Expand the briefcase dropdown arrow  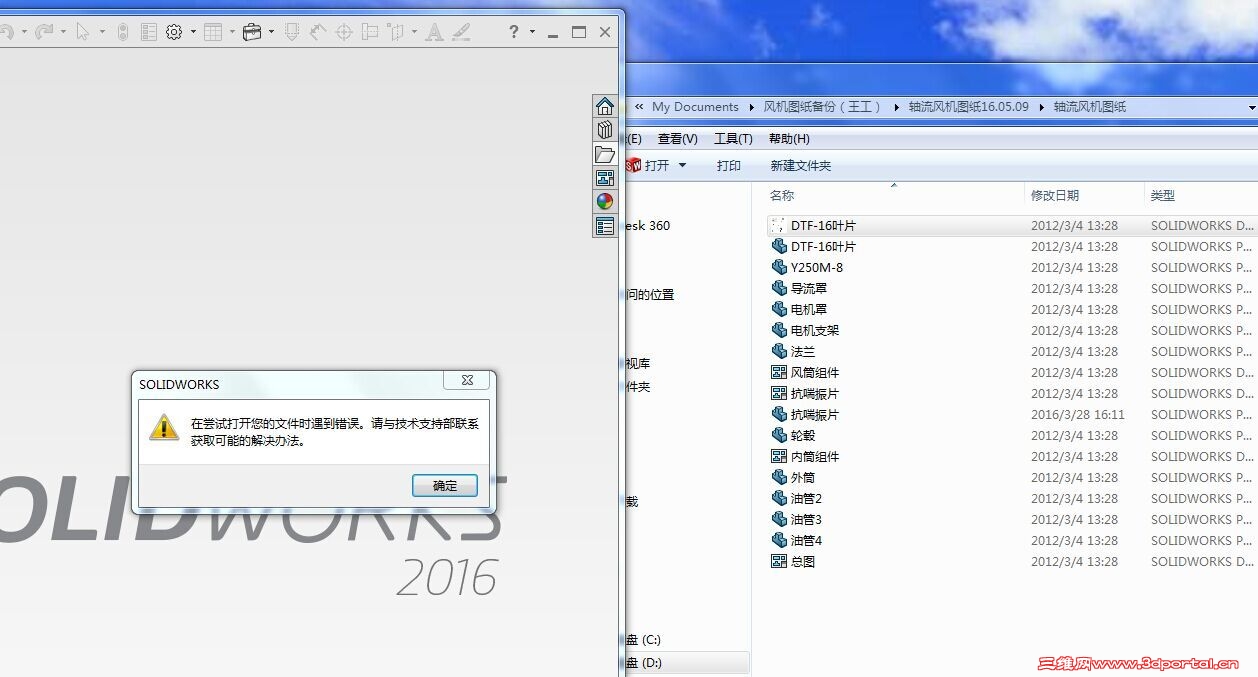pyautogui.click(x=271, y=32)
